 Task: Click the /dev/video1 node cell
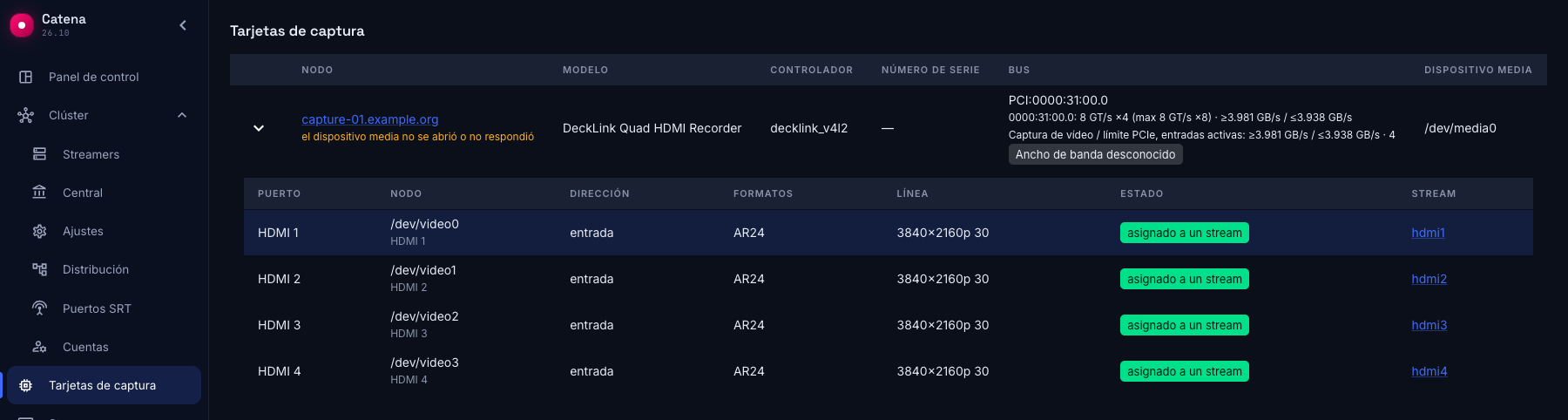(x=423, y=270)
